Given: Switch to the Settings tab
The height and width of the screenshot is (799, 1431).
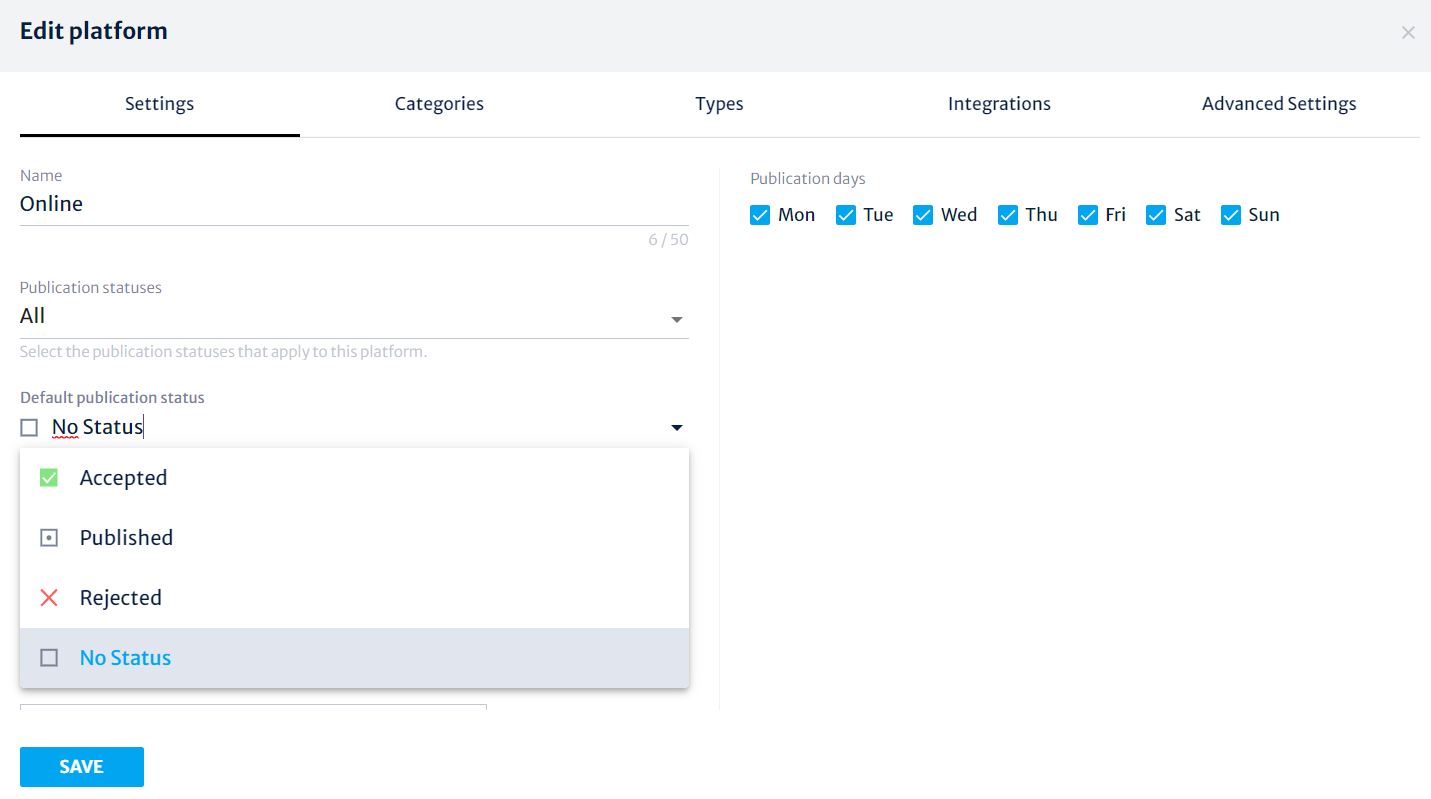Looking at the screenshot, I should click(160, 104).
